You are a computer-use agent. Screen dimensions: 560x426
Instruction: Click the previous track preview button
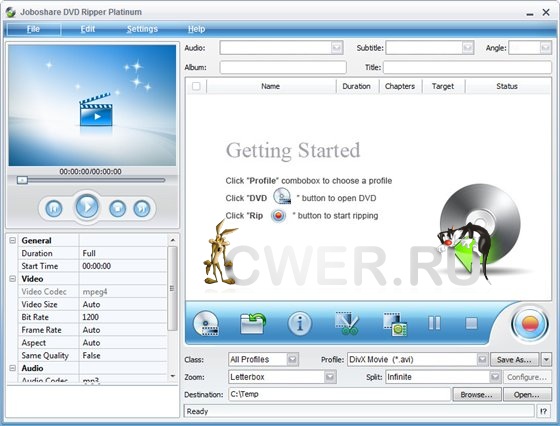(x=54, y=209)
